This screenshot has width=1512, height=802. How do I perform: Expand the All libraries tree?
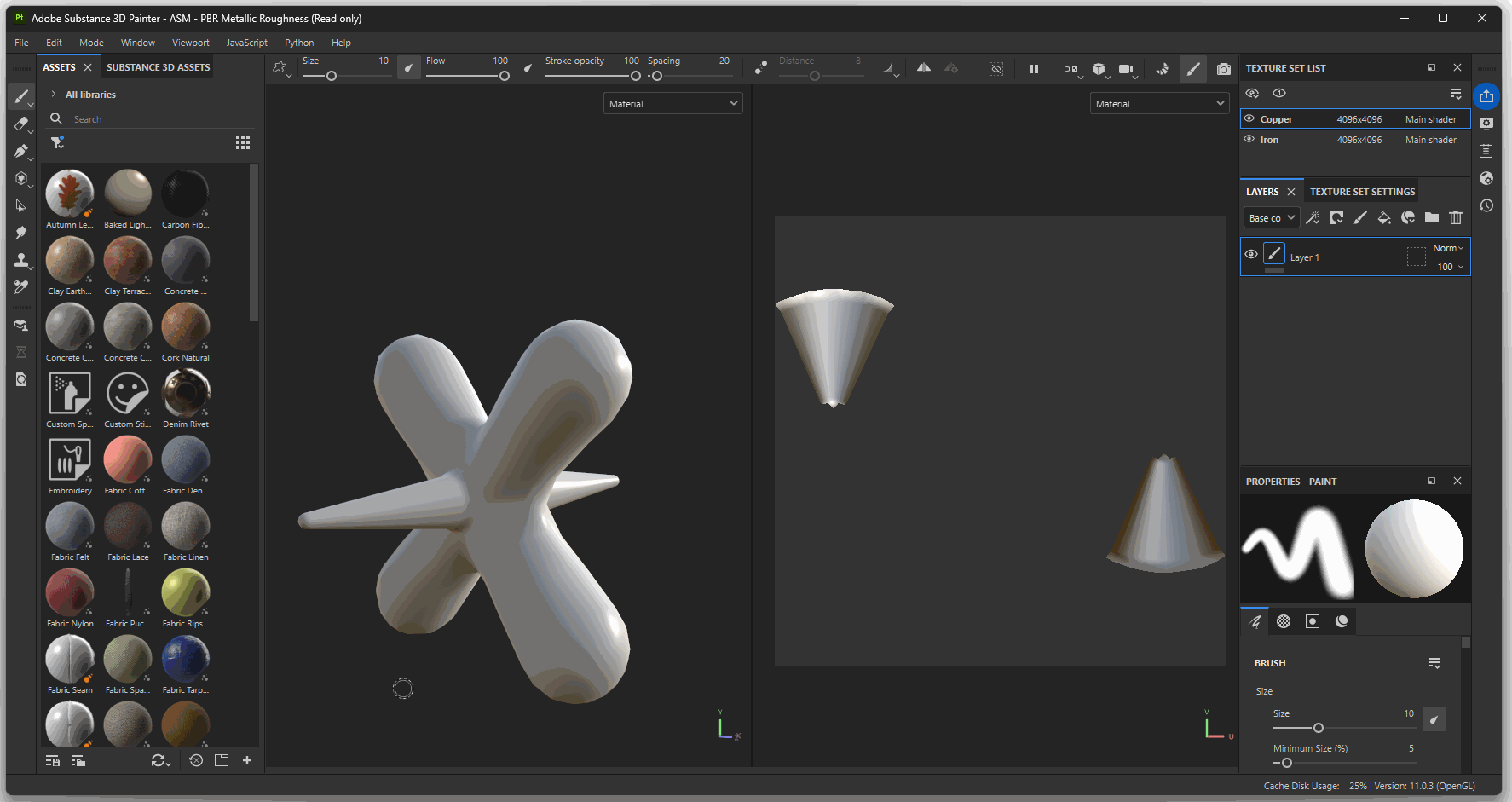coord(54,95)
